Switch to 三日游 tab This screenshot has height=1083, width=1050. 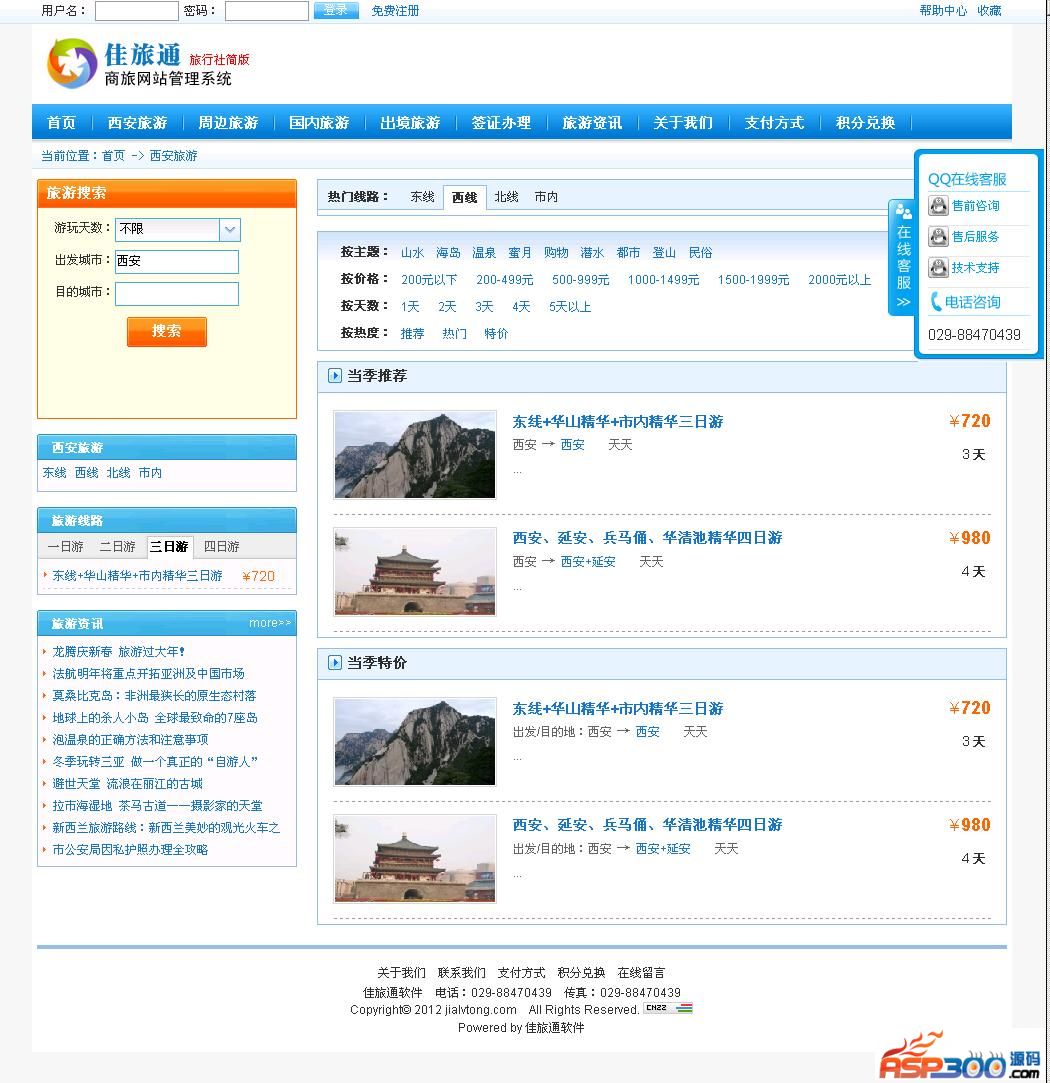pos(170,546)
